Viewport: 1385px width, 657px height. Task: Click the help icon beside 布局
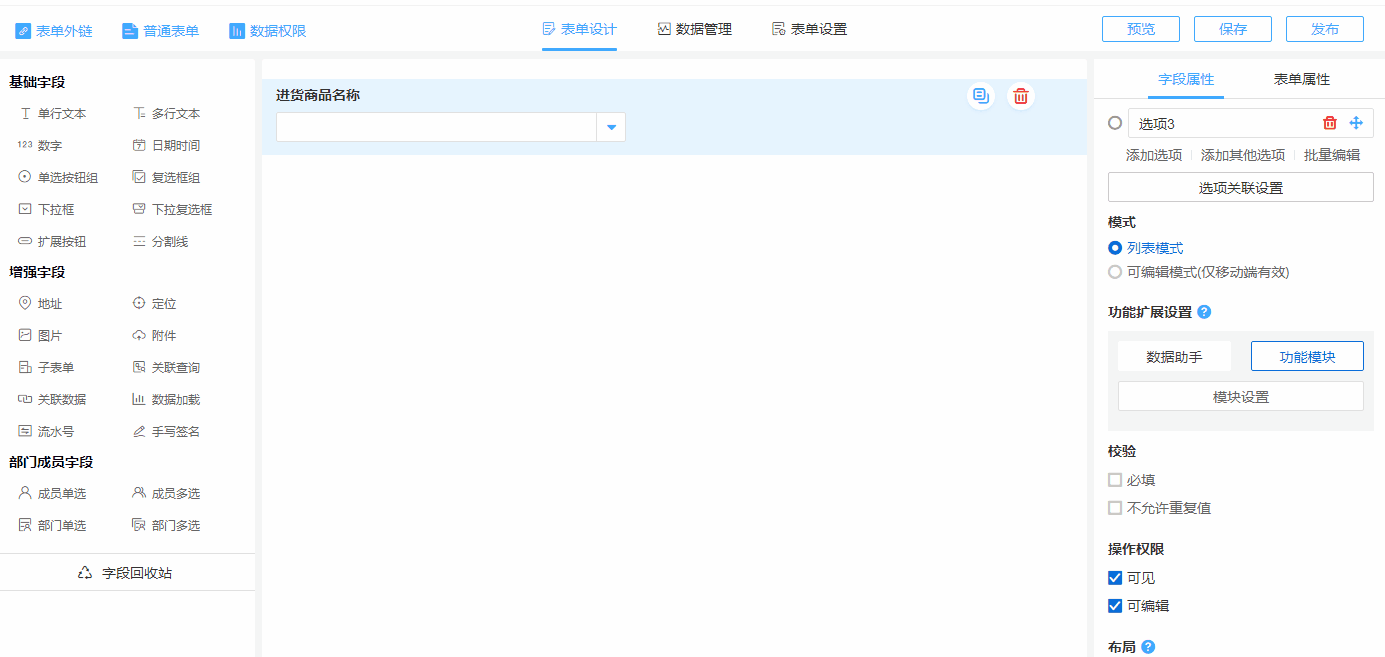tap(1148, 647)
